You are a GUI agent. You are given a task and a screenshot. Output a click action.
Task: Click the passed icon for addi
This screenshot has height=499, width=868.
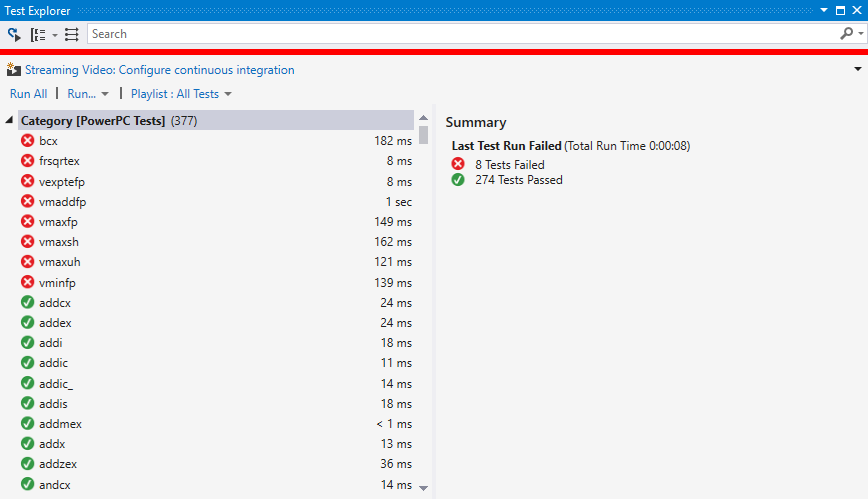[x=27, y=342]
